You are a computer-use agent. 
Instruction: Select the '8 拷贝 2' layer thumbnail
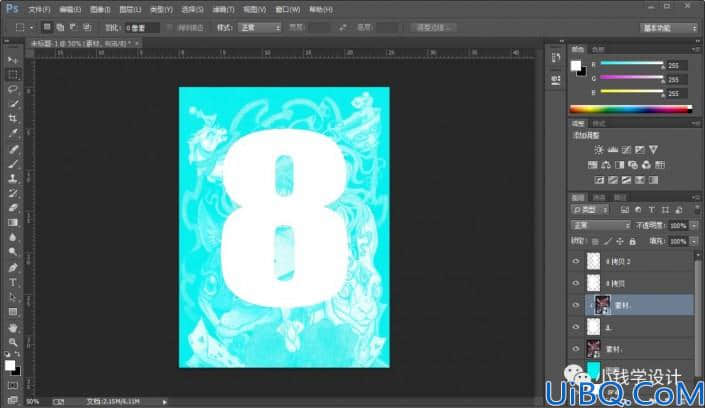point(593,261)
